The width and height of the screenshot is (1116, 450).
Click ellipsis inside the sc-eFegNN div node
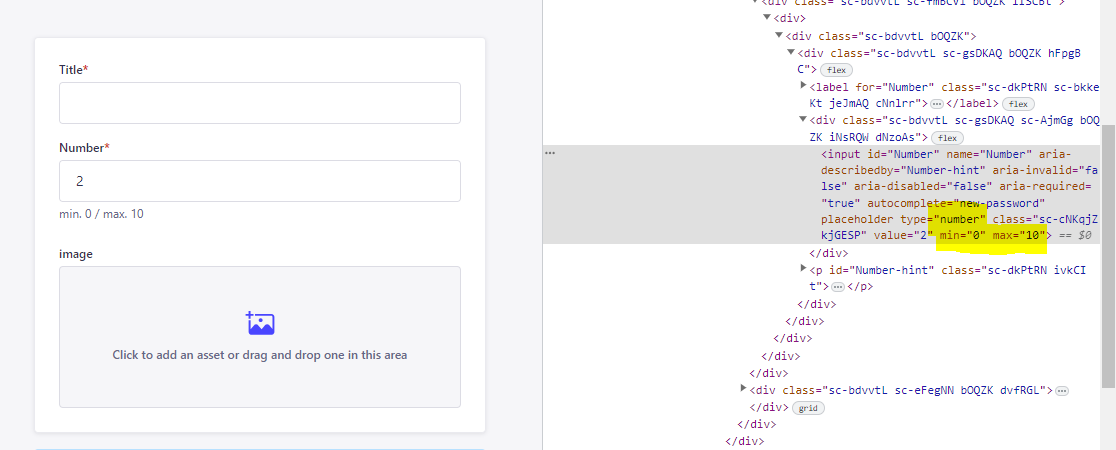click(x=1061, y=389)
